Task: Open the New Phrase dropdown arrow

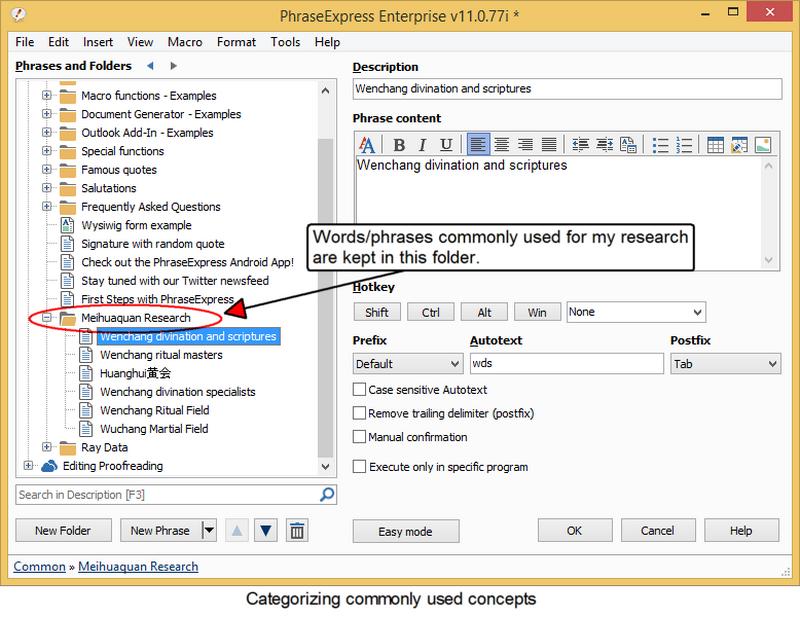Action: click(209, 531)
